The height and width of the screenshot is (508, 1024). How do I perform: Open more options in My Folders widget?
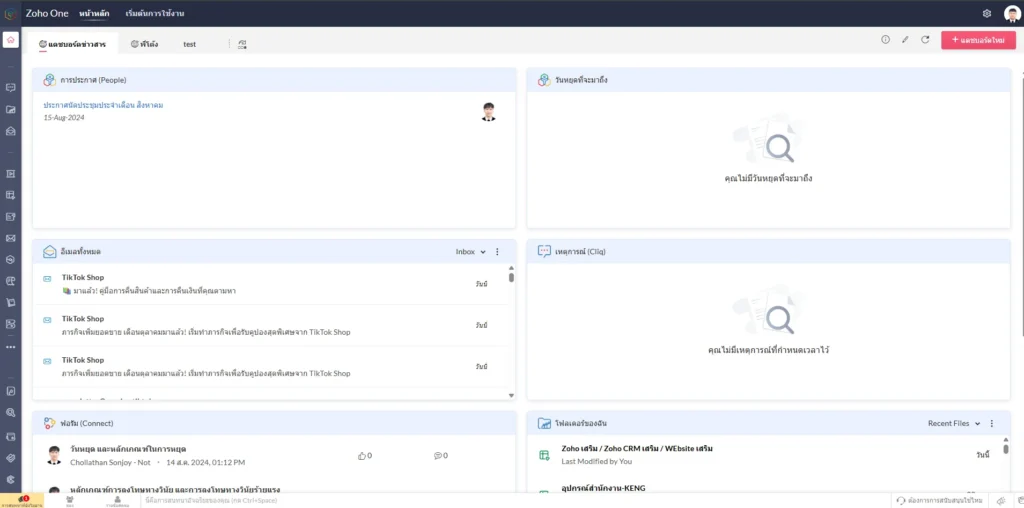(991, 423)
